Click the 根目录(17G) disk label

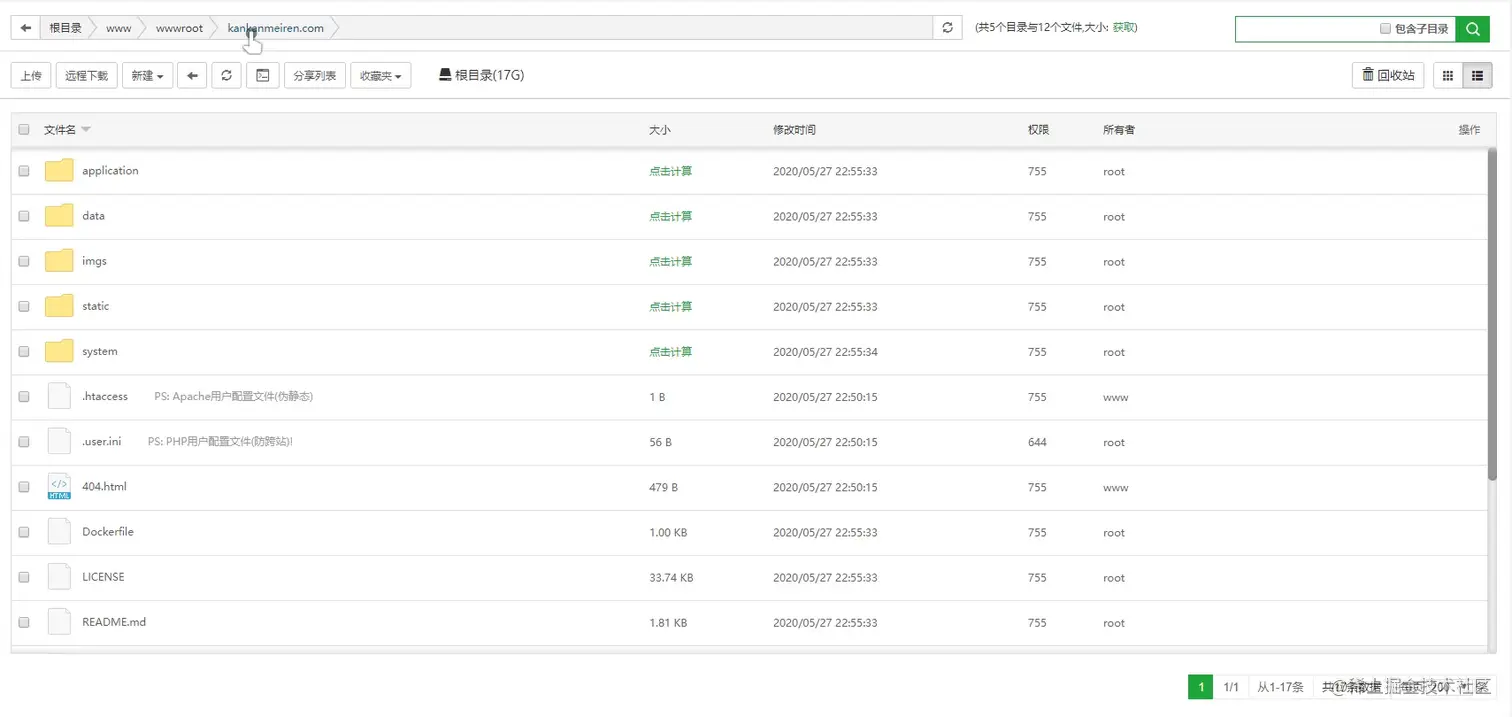tap(481, 75)
